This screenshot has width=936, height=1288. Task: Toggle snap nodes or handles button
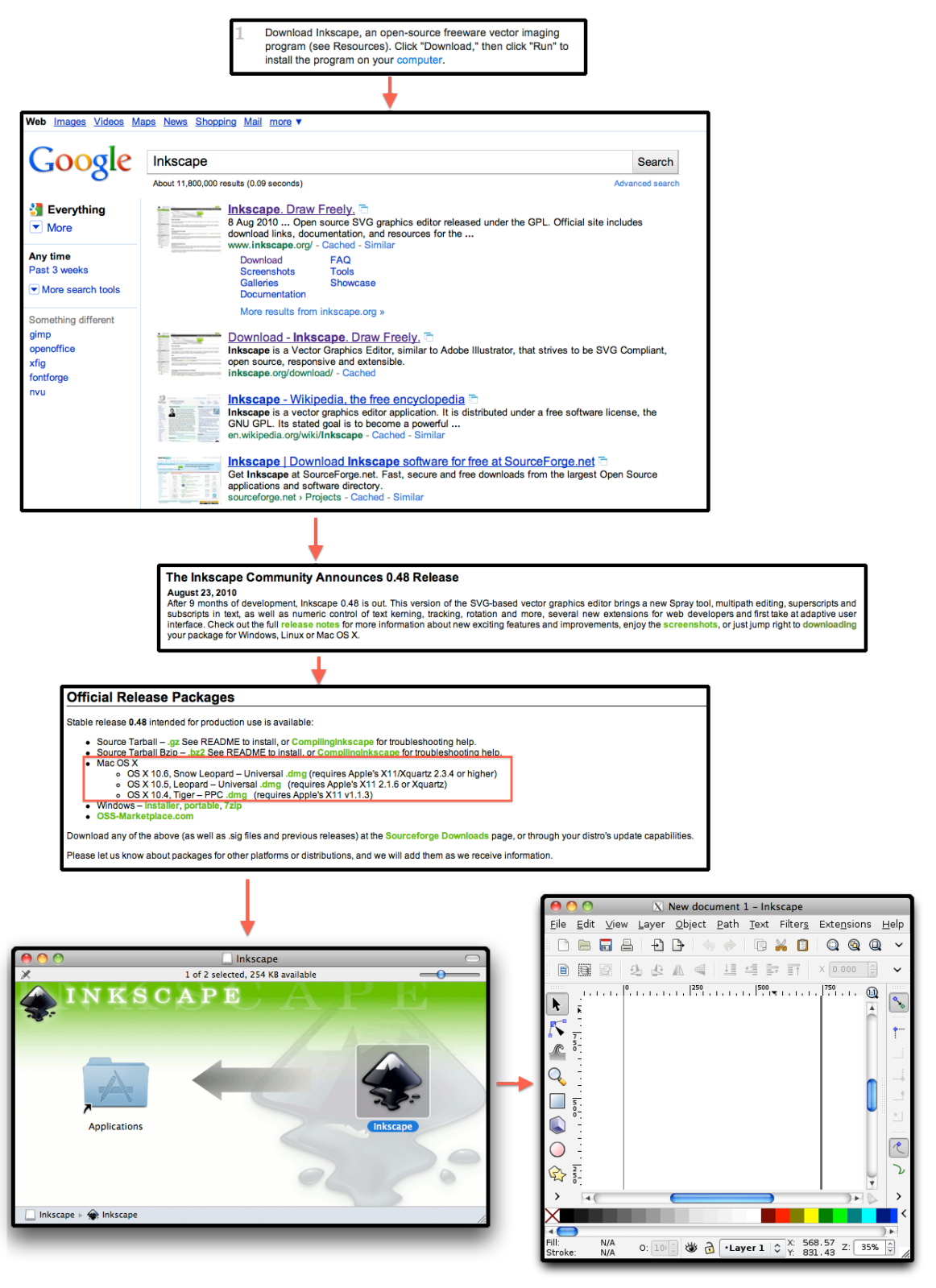coord(898,1147)
